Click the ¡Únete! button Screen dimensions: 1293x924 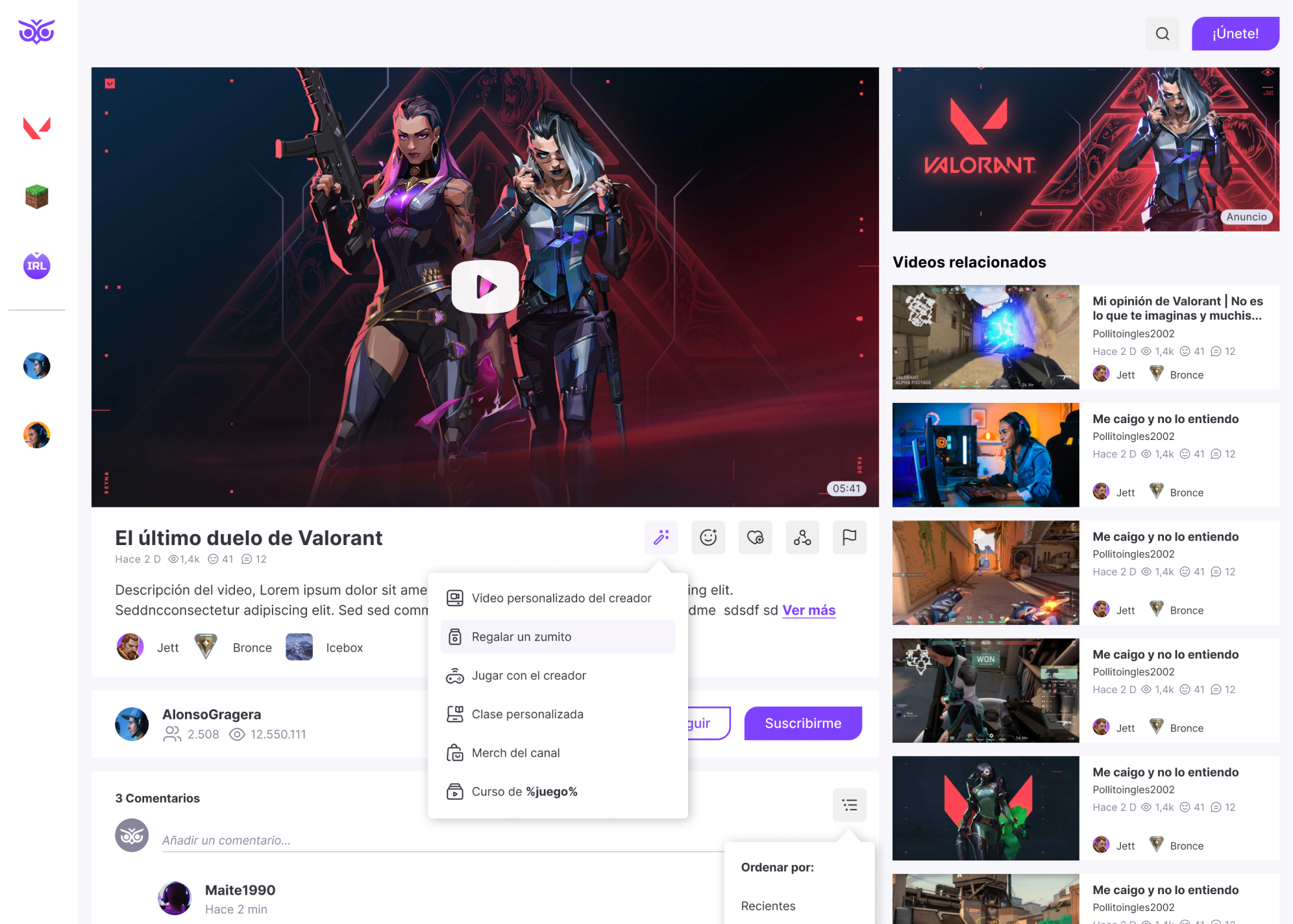(x=1235, y=34)
